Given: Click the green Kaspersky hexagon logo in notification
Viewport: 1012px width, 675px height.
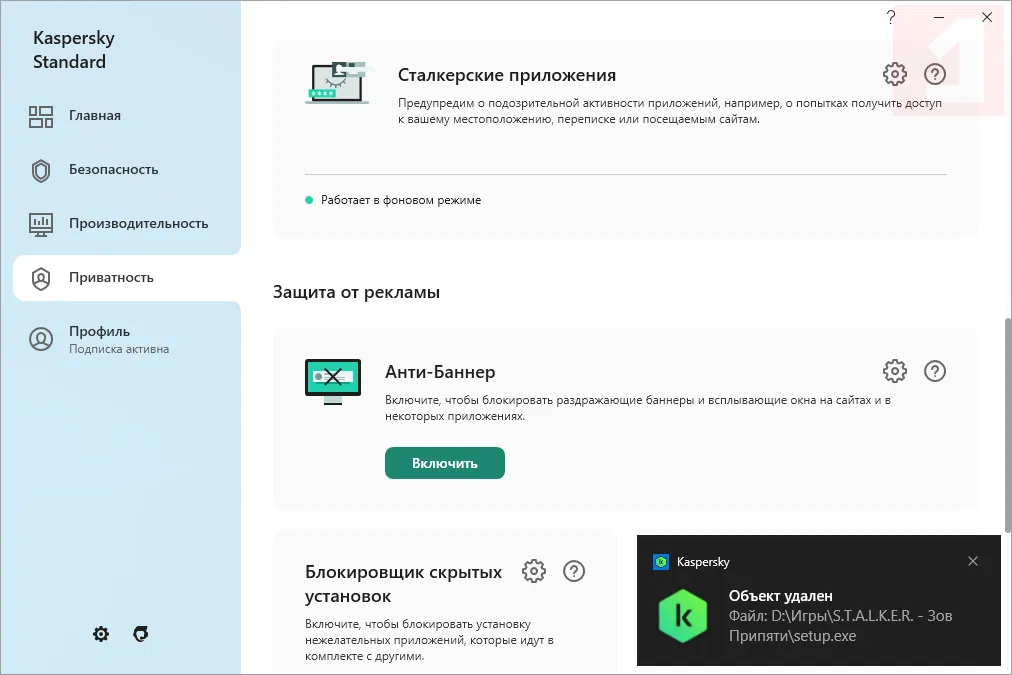Looking at the screenshot, I should click(683, 616).
